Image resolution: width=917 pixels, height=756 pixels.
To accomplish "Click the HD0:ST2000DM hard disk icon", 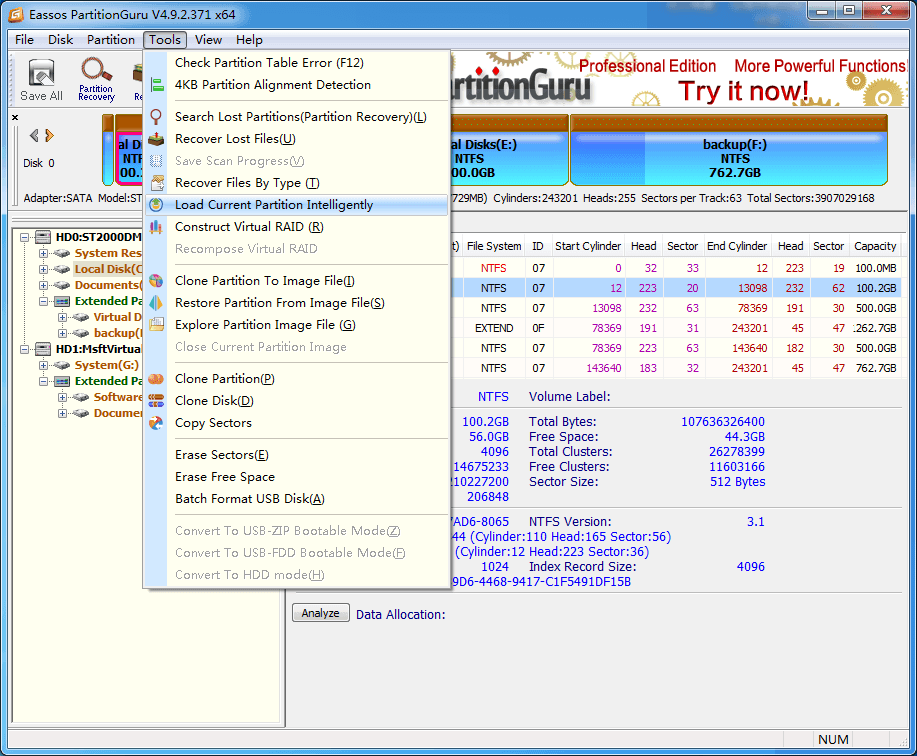I will 43,237.
